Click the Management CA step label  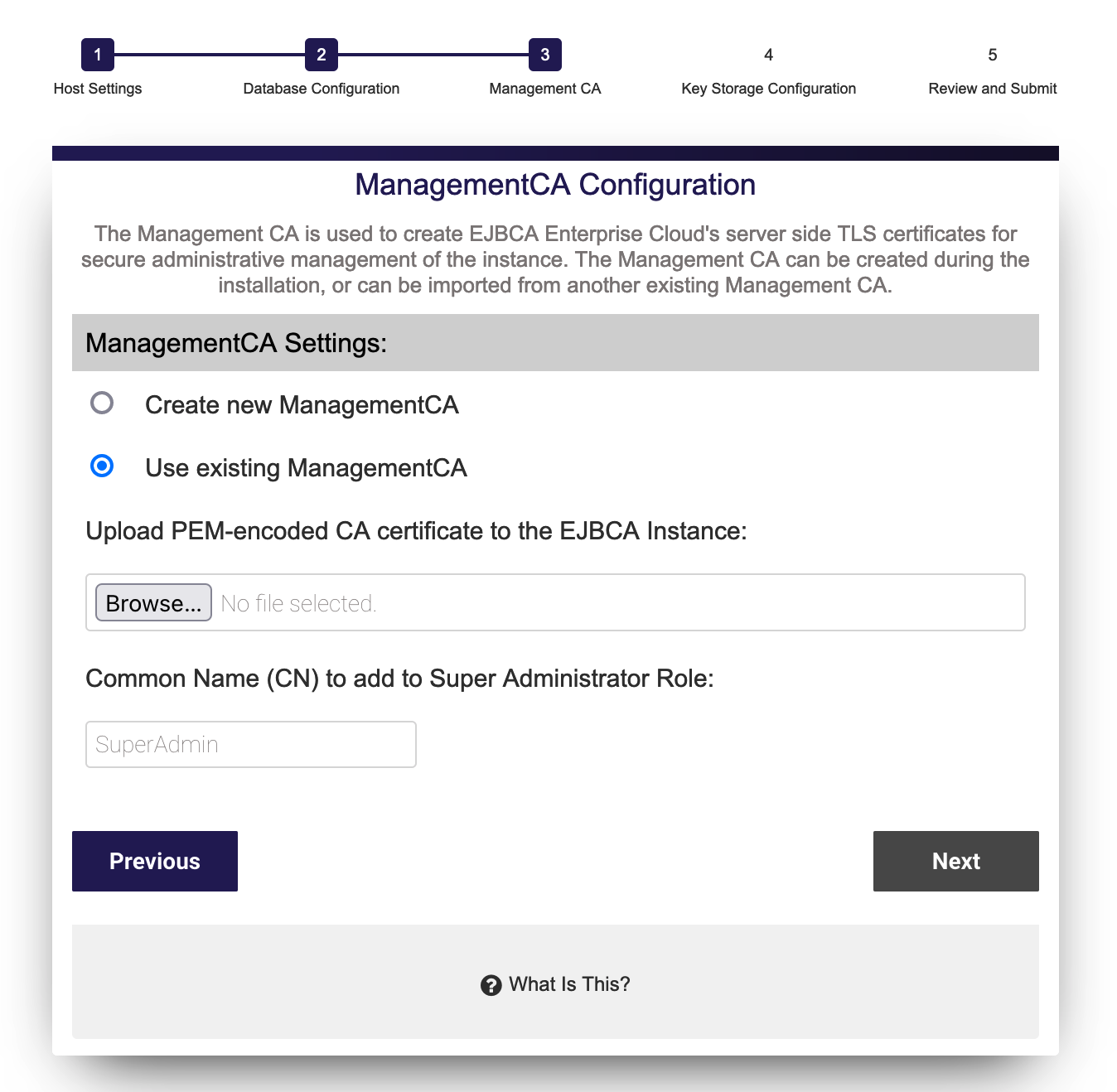coord(545,89)
